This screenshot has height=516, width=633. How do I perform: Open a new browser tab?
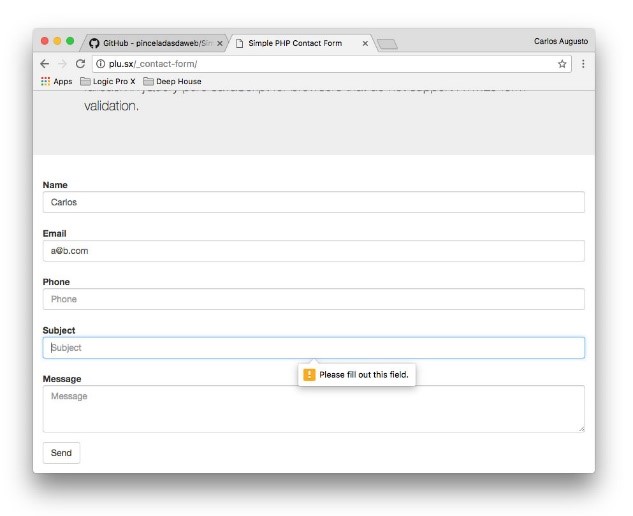click(x=388, y=43)
